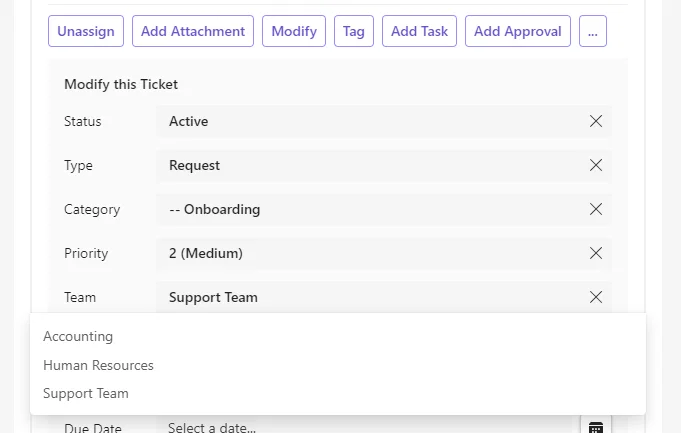This screenshot has width=681, height=433.
Task: Open the Type dropdown showing Request
Action: point(383,165)
